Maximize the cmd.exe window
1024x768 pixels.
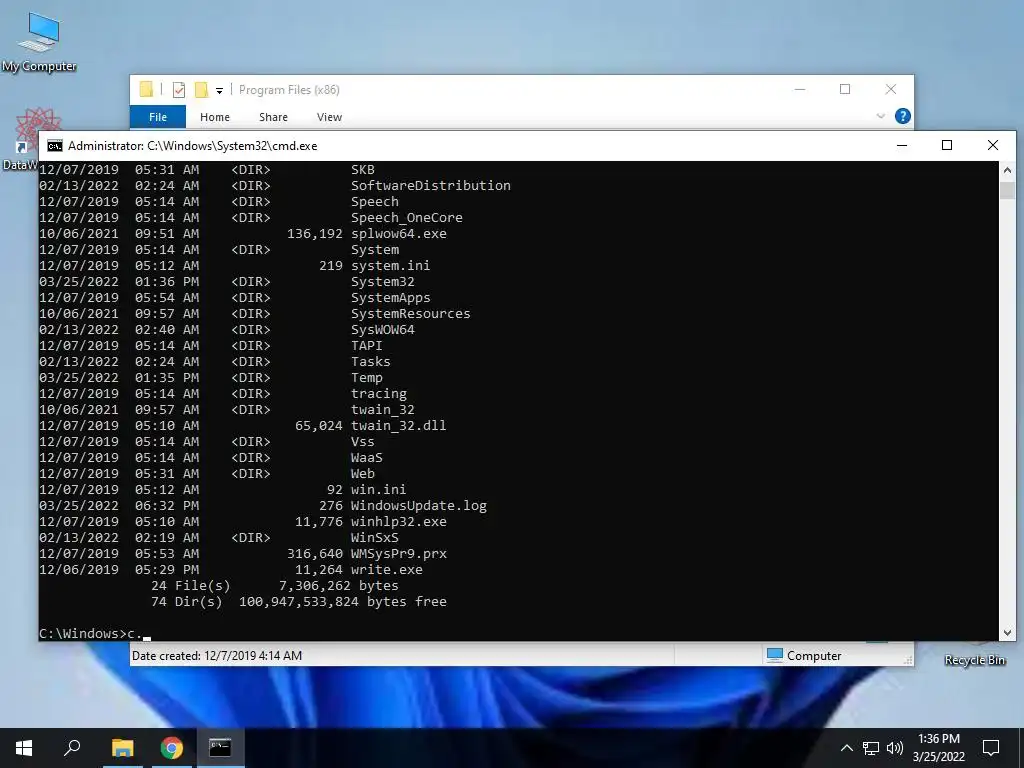click(x=947, y=146)
